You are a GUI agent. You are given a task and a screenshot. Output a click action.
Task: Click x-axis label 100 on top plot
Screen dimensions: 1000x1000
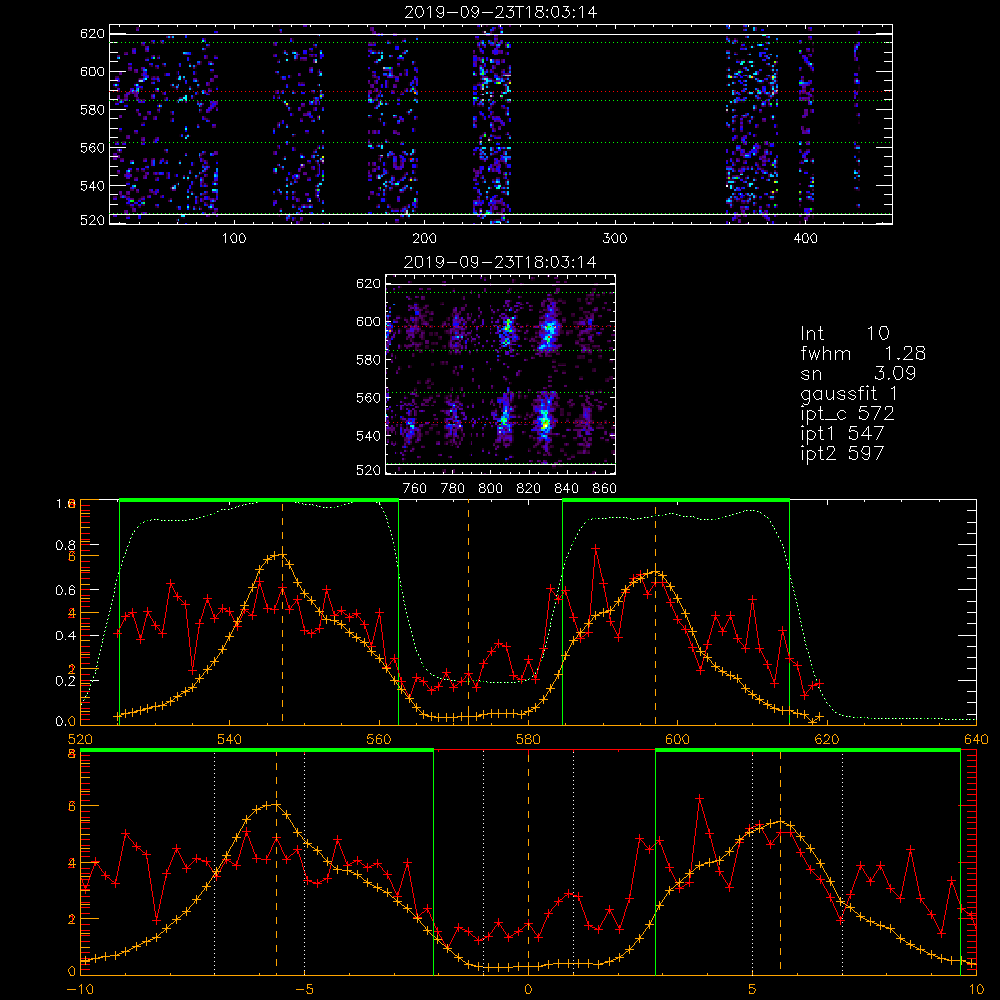point(234,239)
